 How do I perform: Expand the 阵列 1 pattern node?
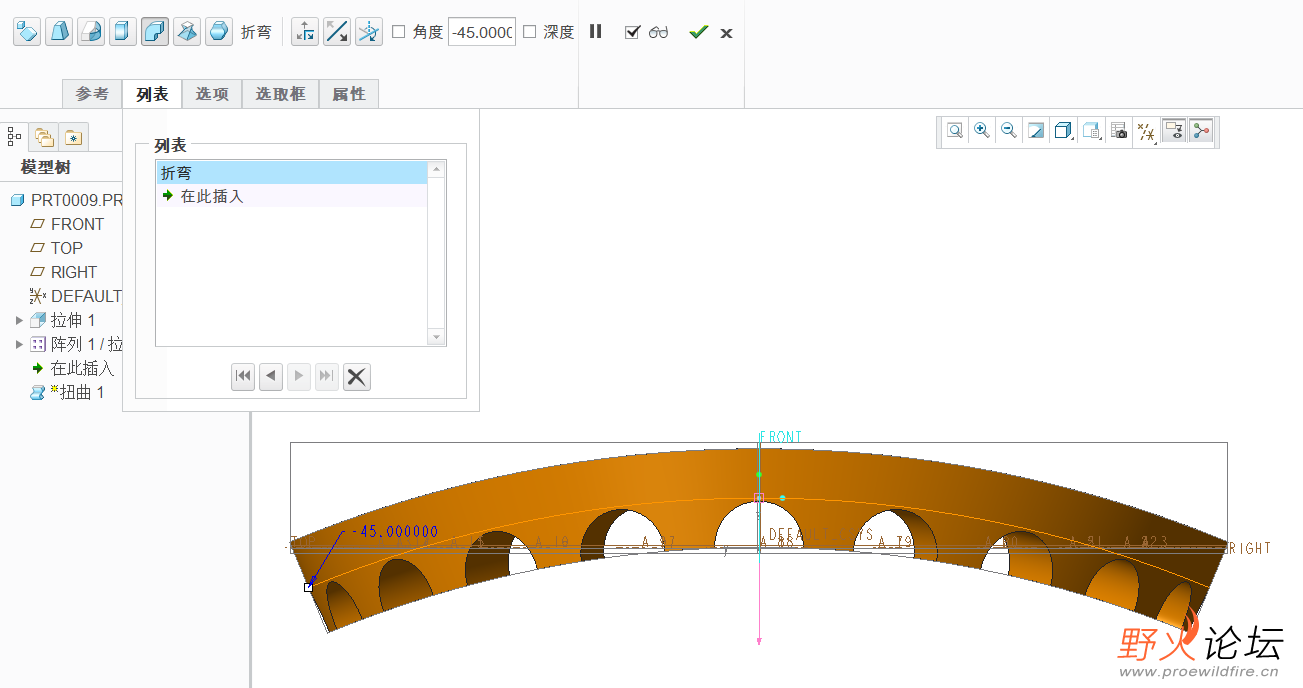(18, 344)
